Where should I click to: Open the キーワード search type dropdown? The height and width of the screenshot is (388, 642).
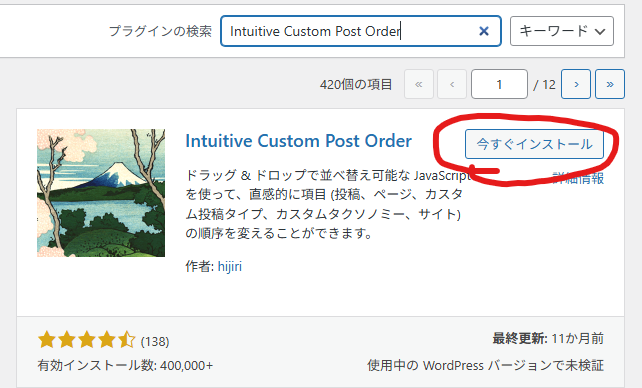coord(562,31)
